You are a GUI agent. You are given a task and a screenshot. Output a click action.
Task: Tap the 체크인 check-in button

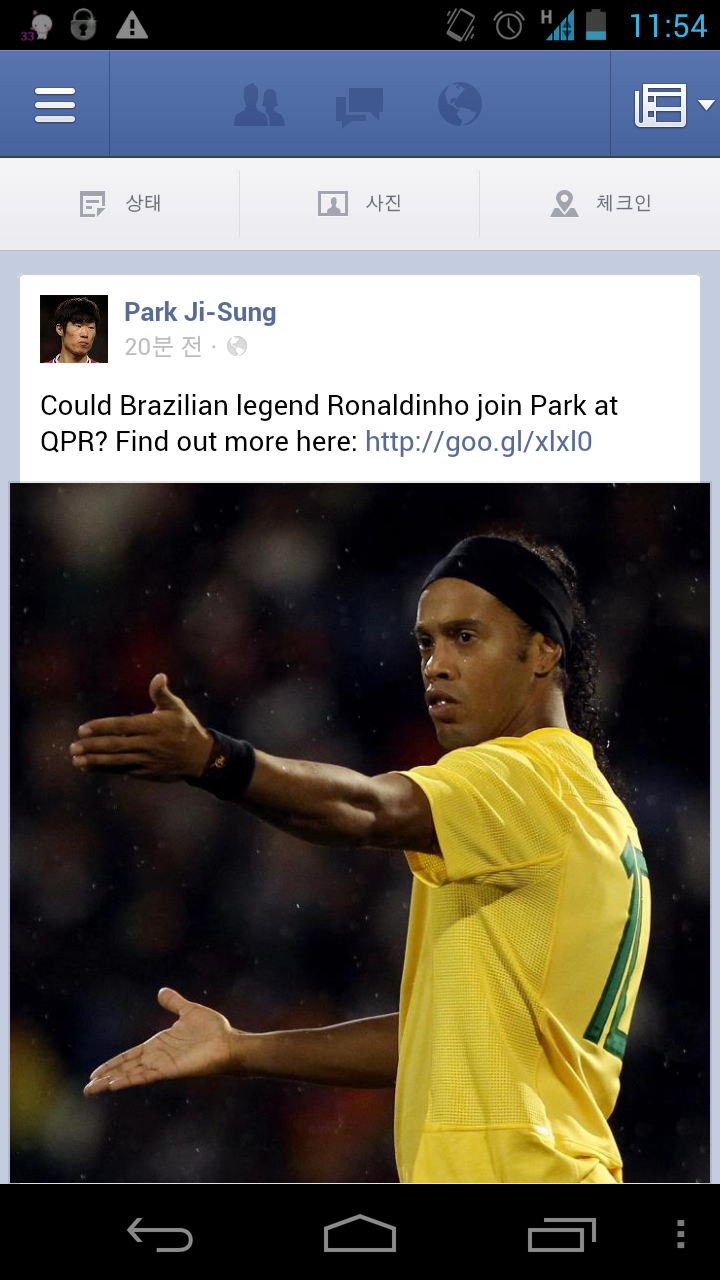[600, 204]
